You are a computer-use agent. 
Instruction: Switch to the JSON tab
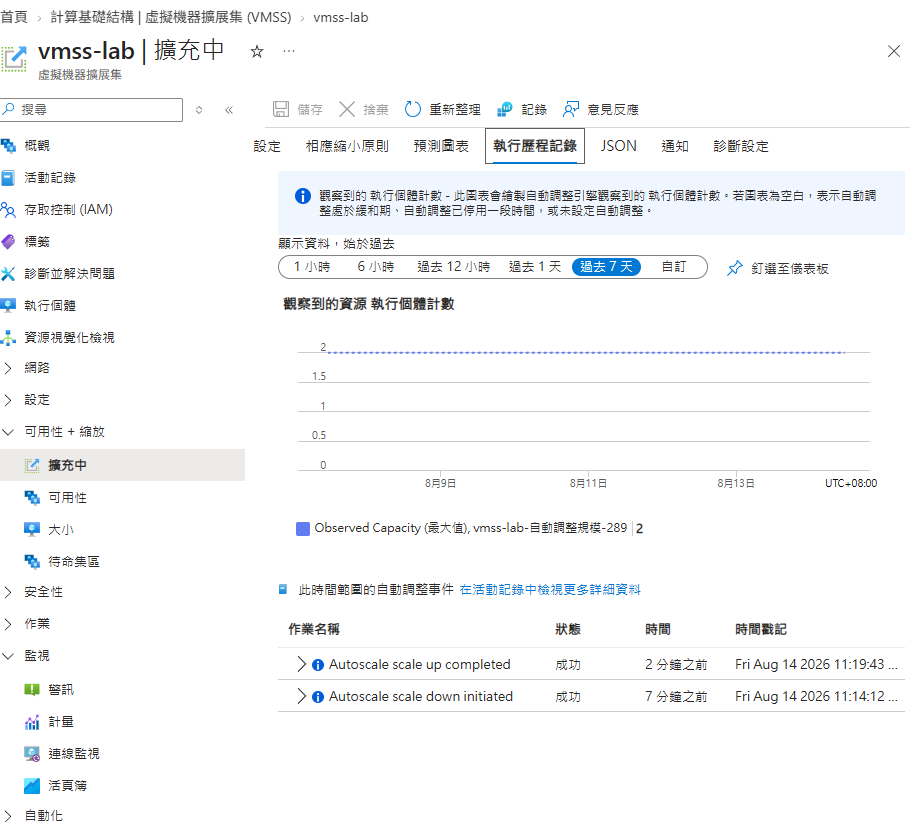pyautogui.click(x=618, y=146)
